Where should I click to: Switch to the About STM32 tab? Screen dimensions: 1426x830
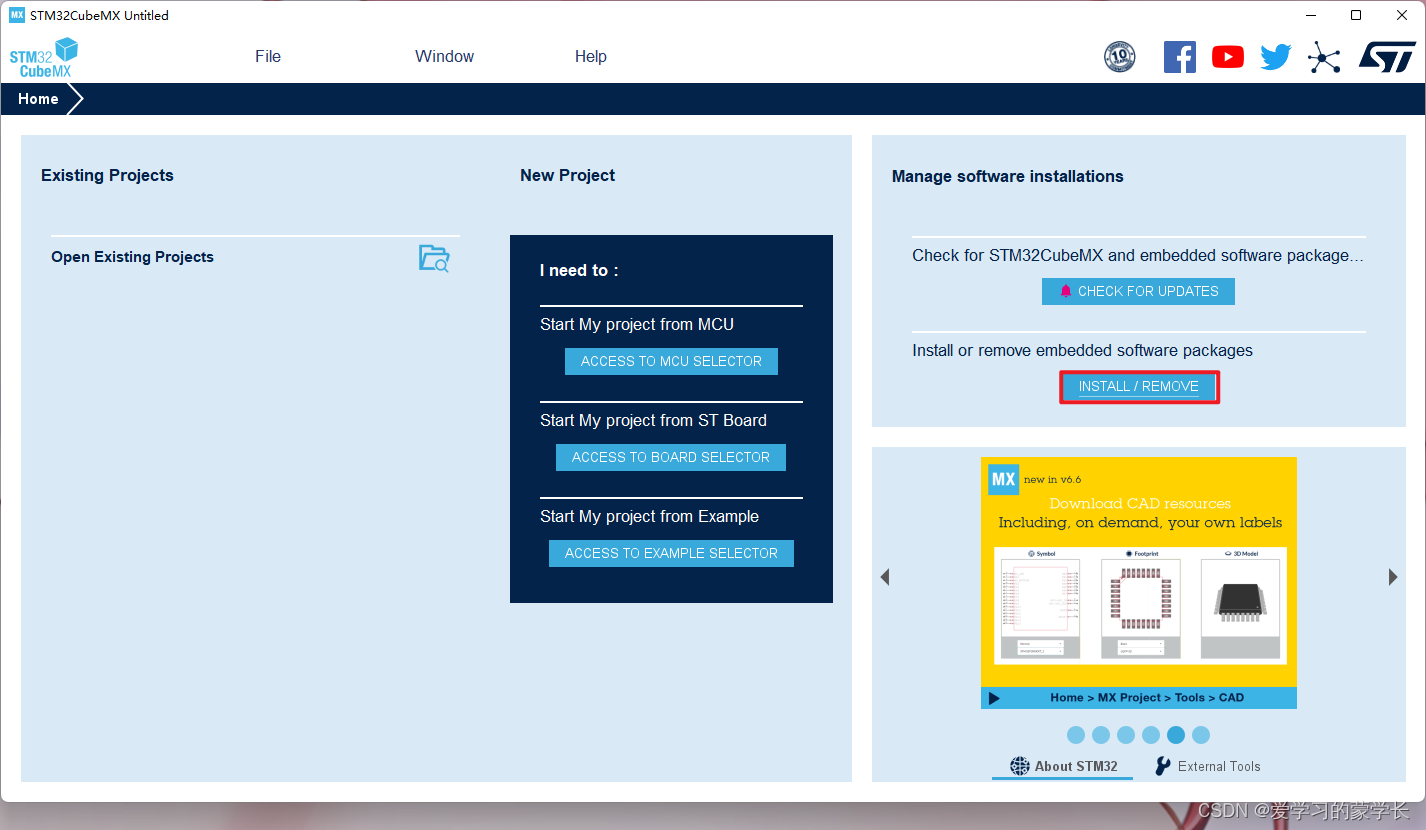tap(1063, 766)
